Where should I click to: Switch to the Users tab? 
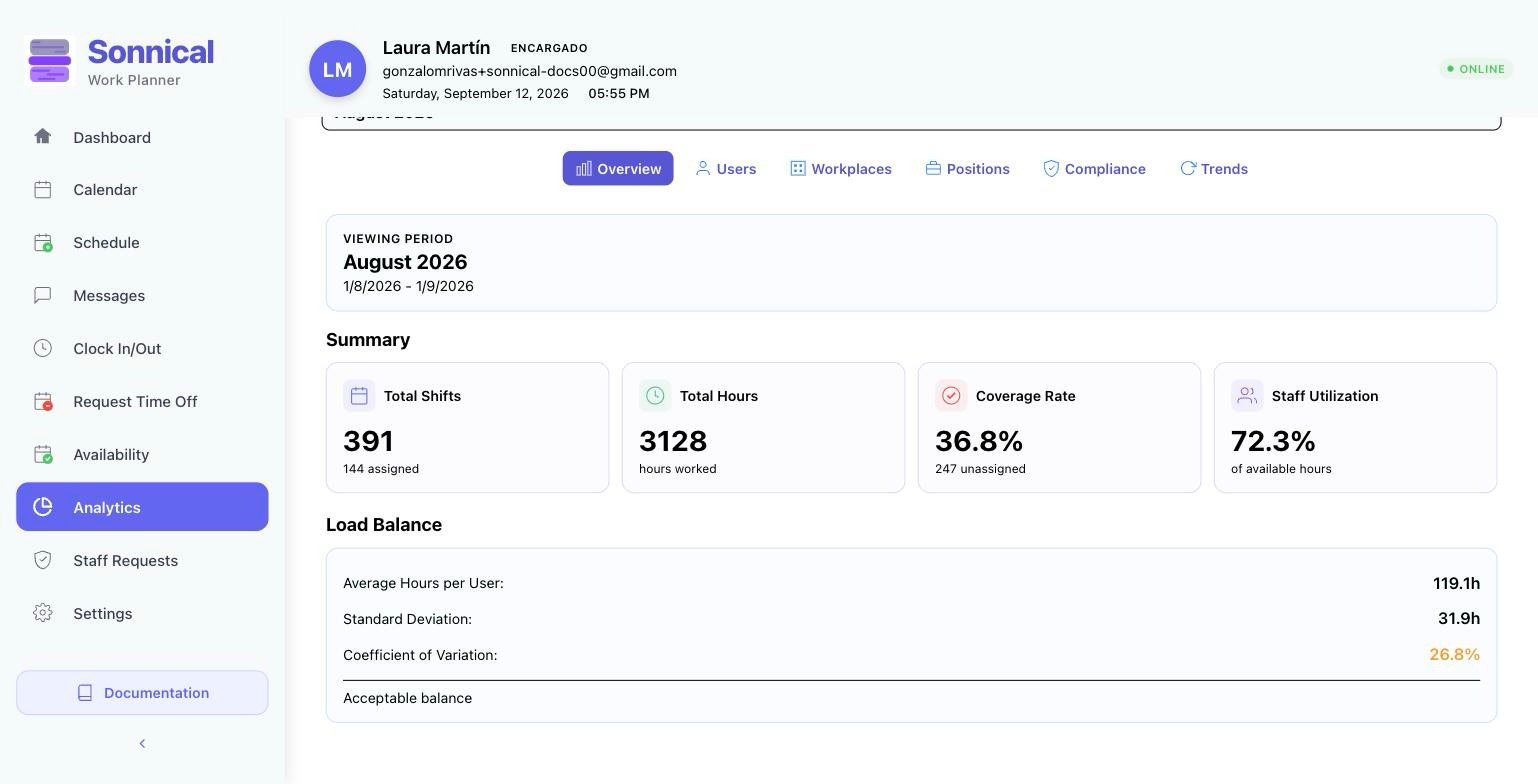coord(726,169)
